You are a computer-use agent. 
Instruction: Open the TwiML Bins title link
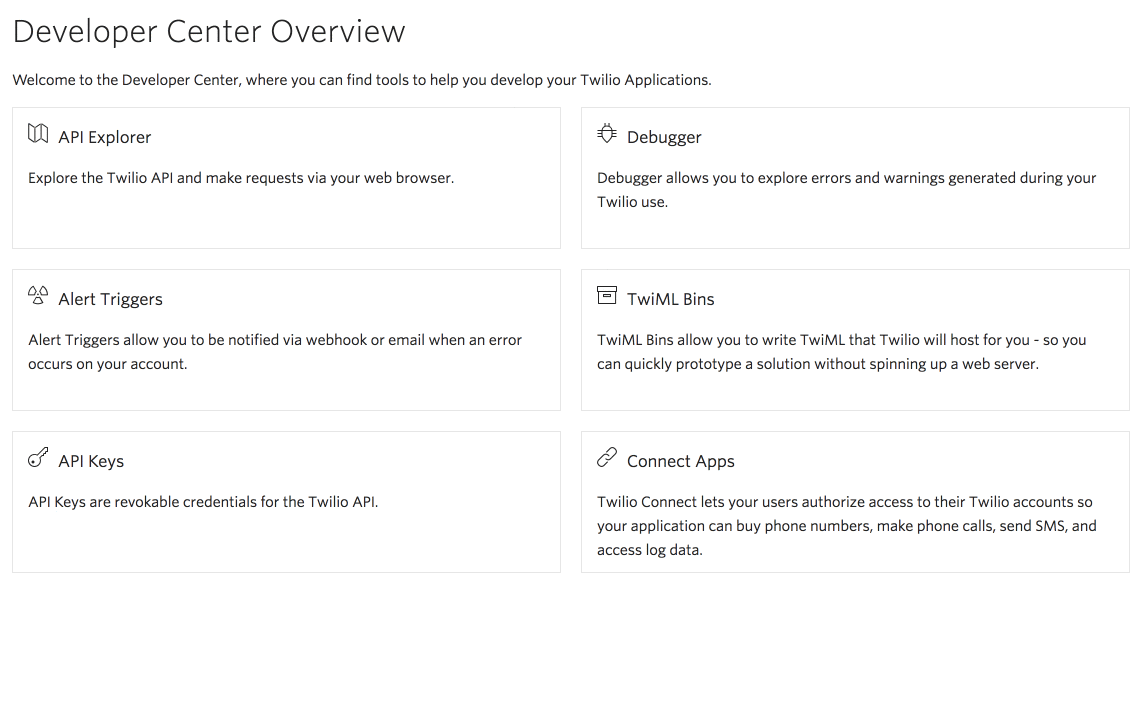coord(670,299)
